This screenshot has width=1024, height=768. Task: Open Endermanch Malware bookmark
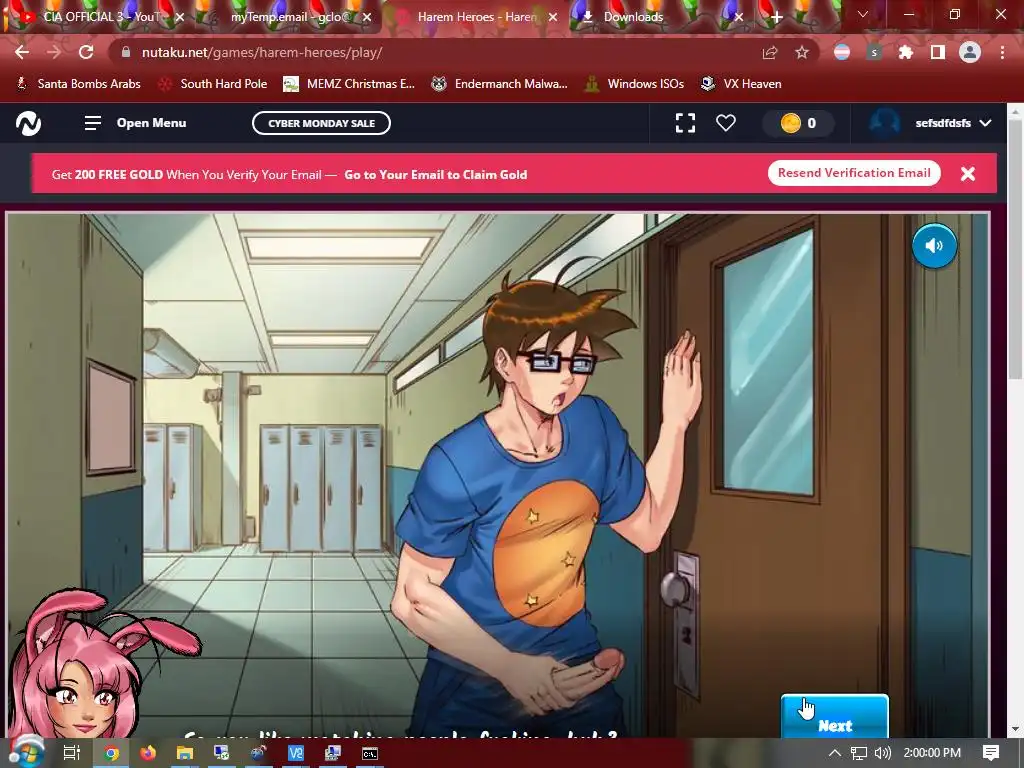500,84
